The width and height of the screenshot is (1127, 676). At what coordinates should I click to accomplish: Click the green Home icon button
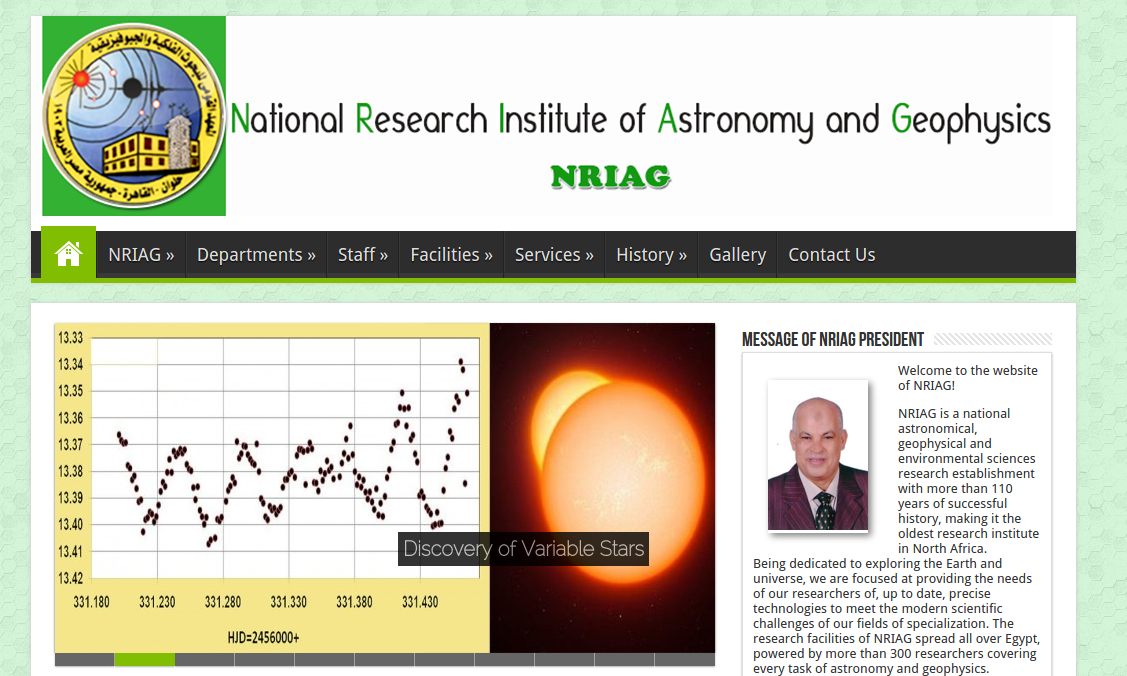68,254
